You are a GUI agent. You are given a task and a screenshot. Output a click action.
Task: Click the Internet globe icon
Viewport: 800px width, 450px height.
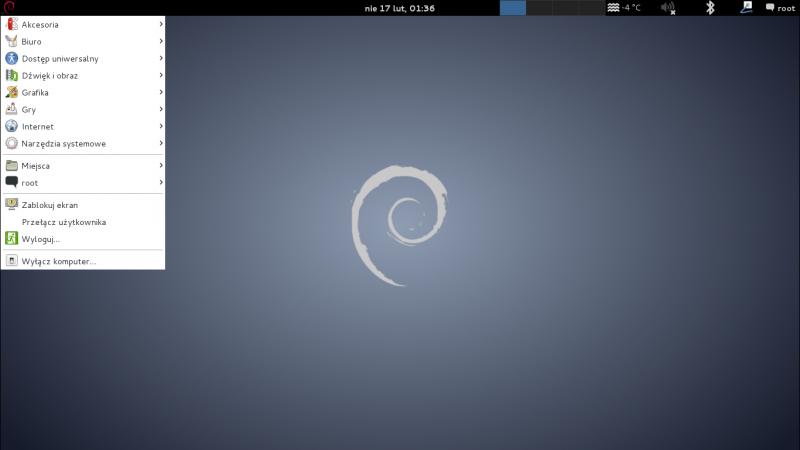pos(12,126)
